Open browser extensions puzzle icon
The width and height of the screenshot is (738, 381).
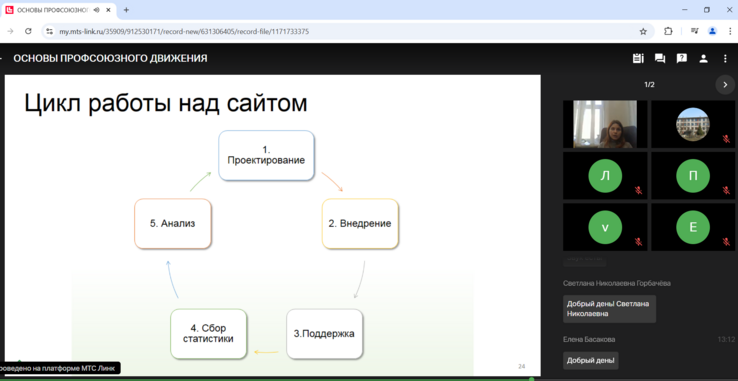pyautogui.click(x=668, y=32)
